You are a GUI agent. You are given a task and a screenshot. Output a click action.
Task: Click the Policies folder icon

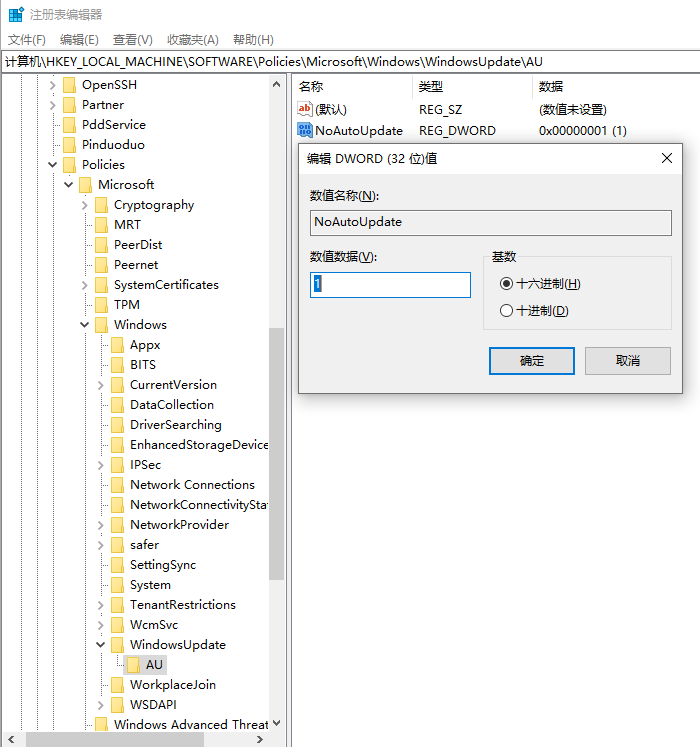(x=70, y=165)
